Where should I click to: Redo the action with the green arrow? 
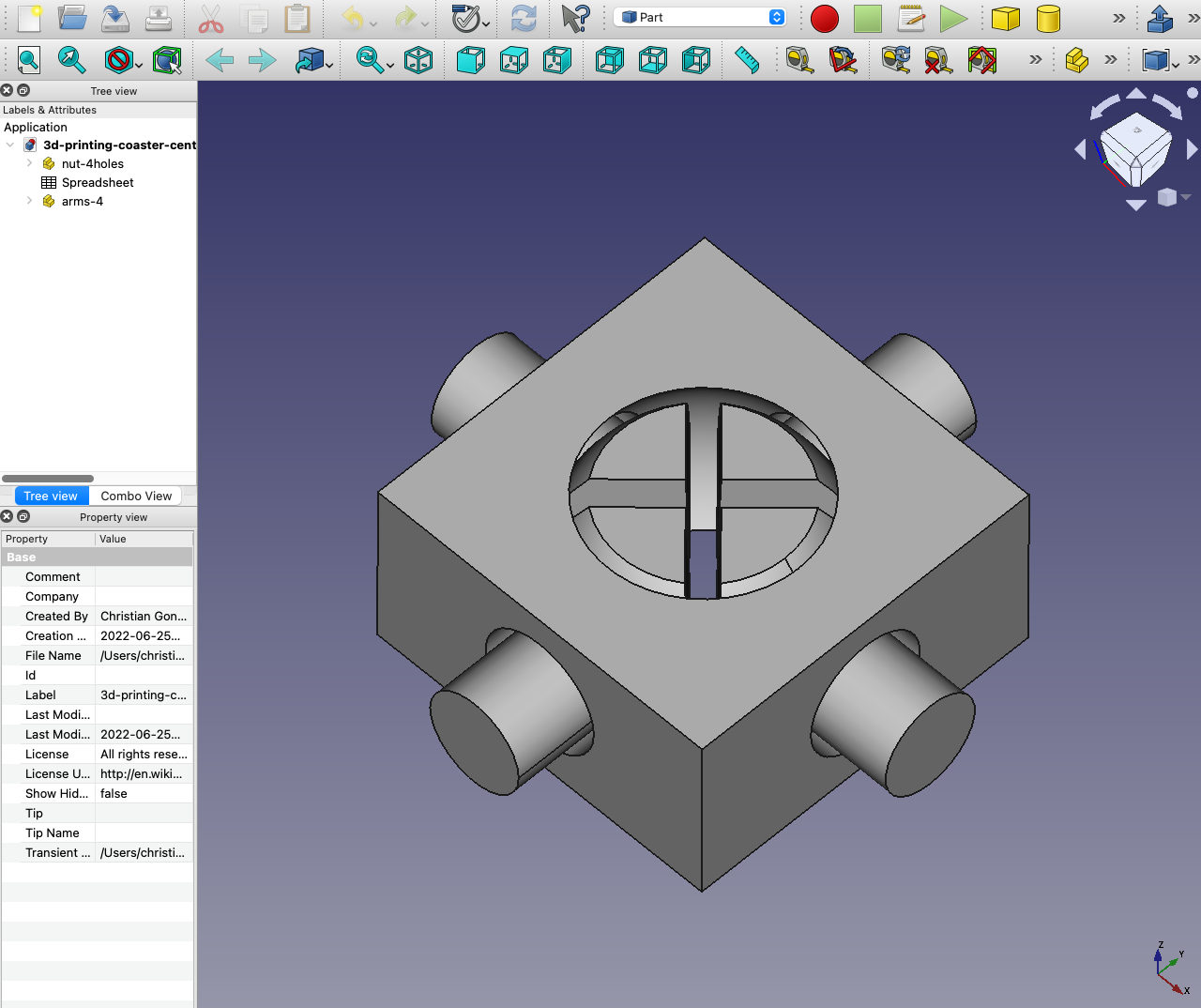(x=405, y=18)
